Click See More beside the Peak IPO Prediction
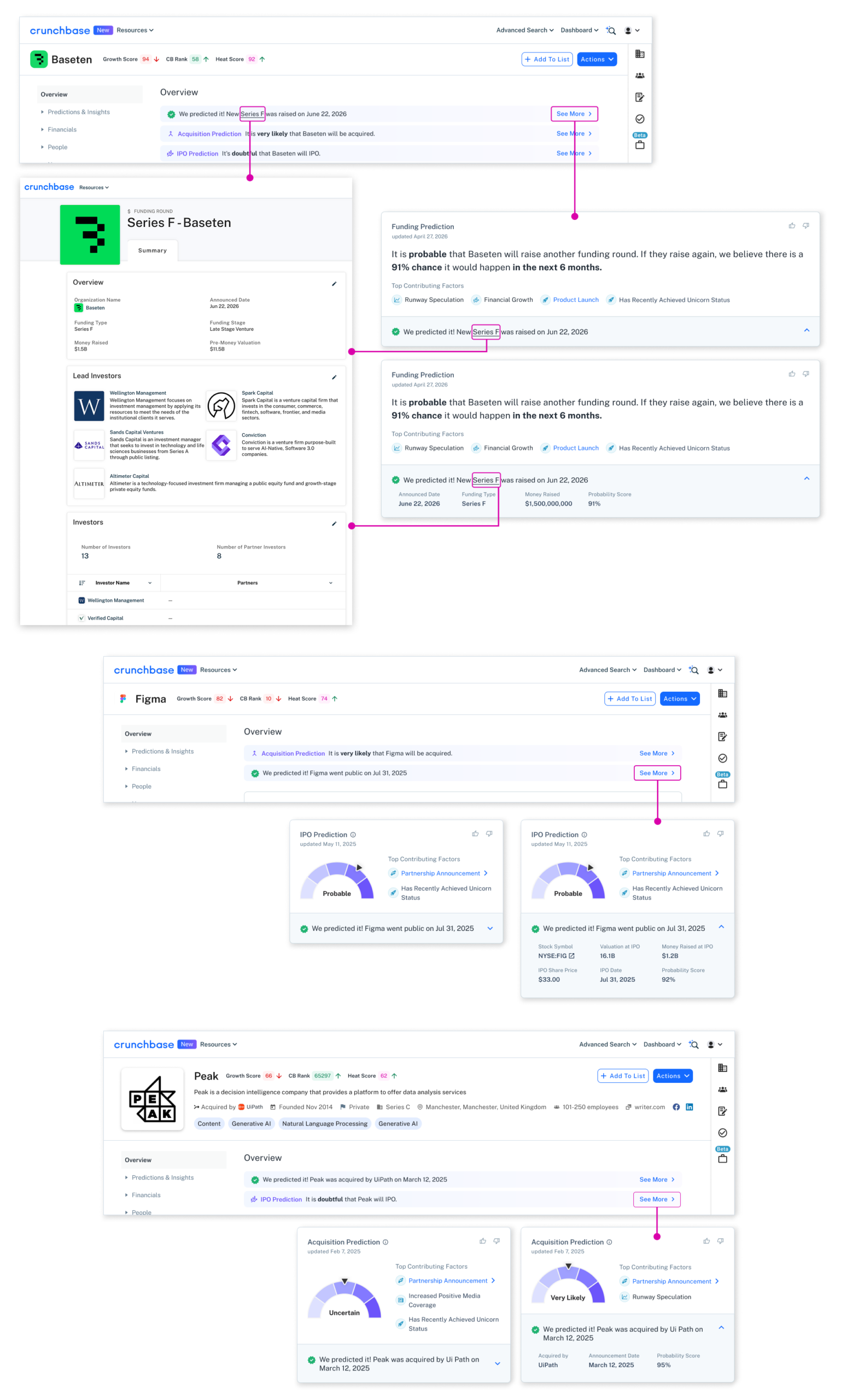This screenshot has height=1400, width=841. 657,1200
